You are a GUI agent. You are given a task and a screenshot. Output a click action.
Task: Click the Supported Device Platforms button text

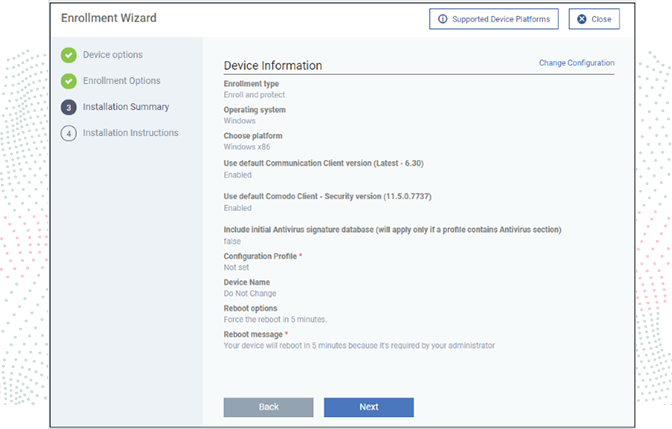(499, 19)
